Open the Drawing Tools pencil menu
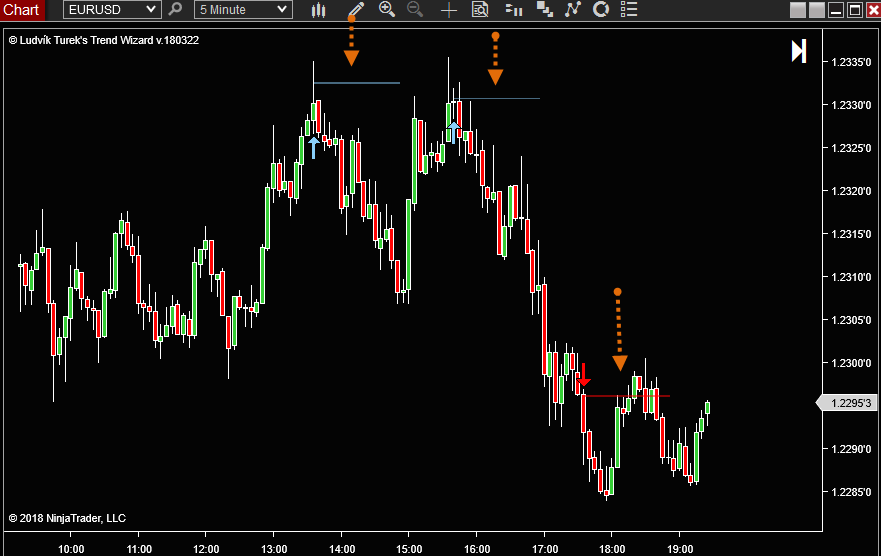The height and width of the screenshot is (556, 881). 356,10
